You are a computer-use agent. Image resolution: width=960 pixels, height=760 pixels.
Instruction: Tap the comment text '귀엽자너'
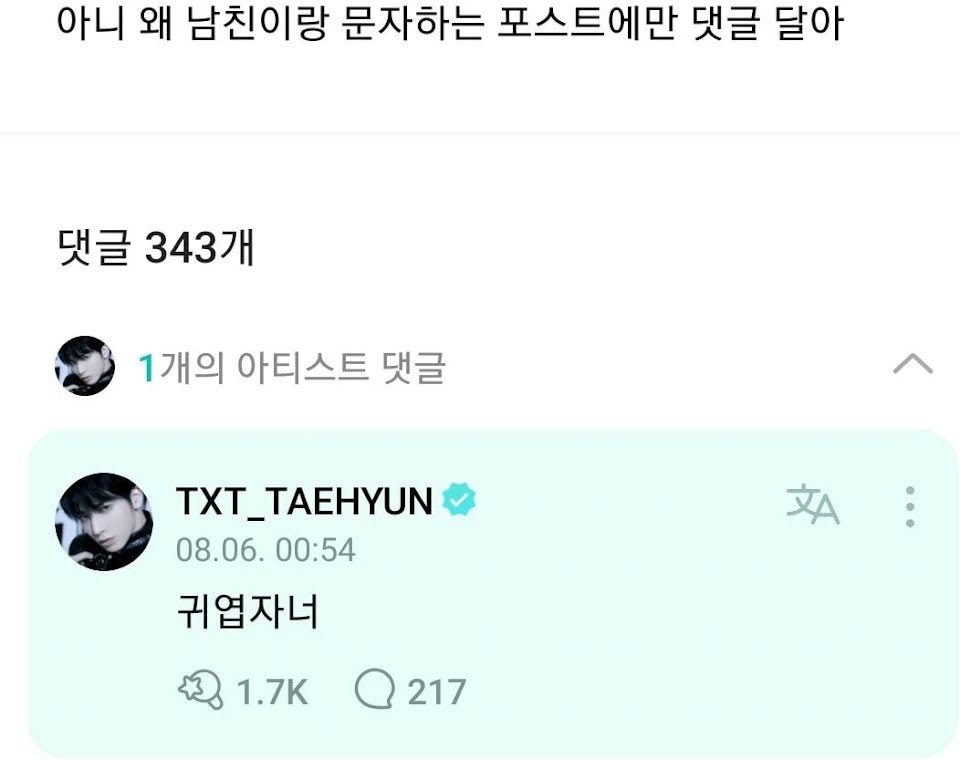tap(247, 611)
